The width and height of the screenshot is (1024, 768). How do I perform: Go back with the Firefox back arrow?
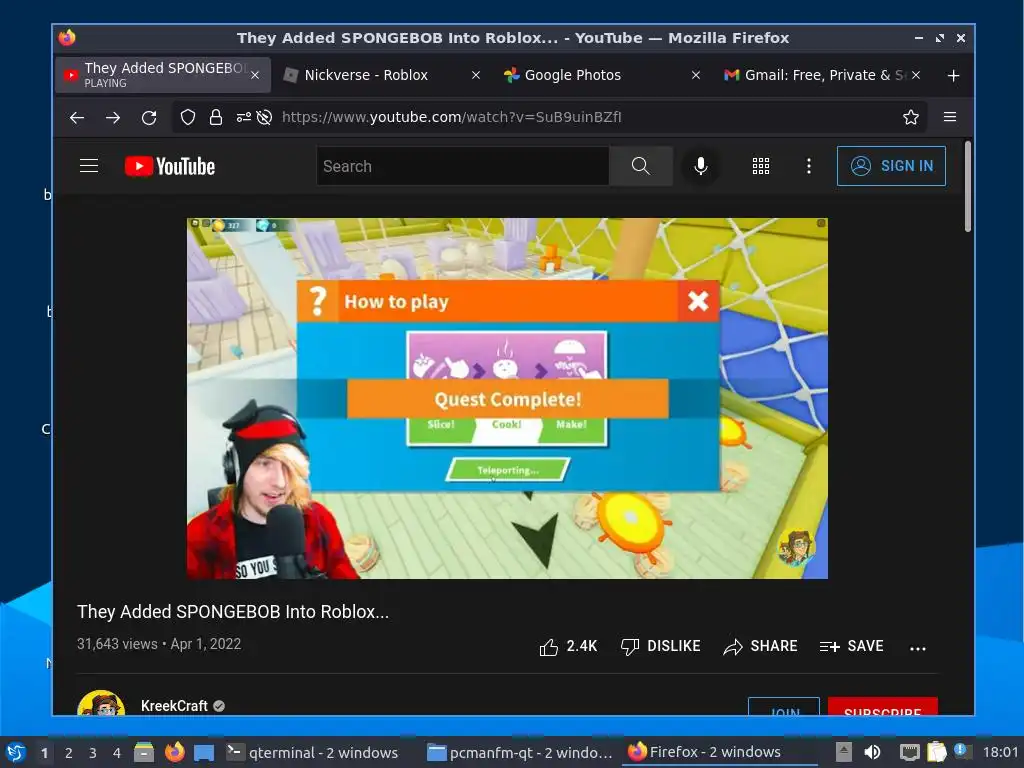pos(77,118)
